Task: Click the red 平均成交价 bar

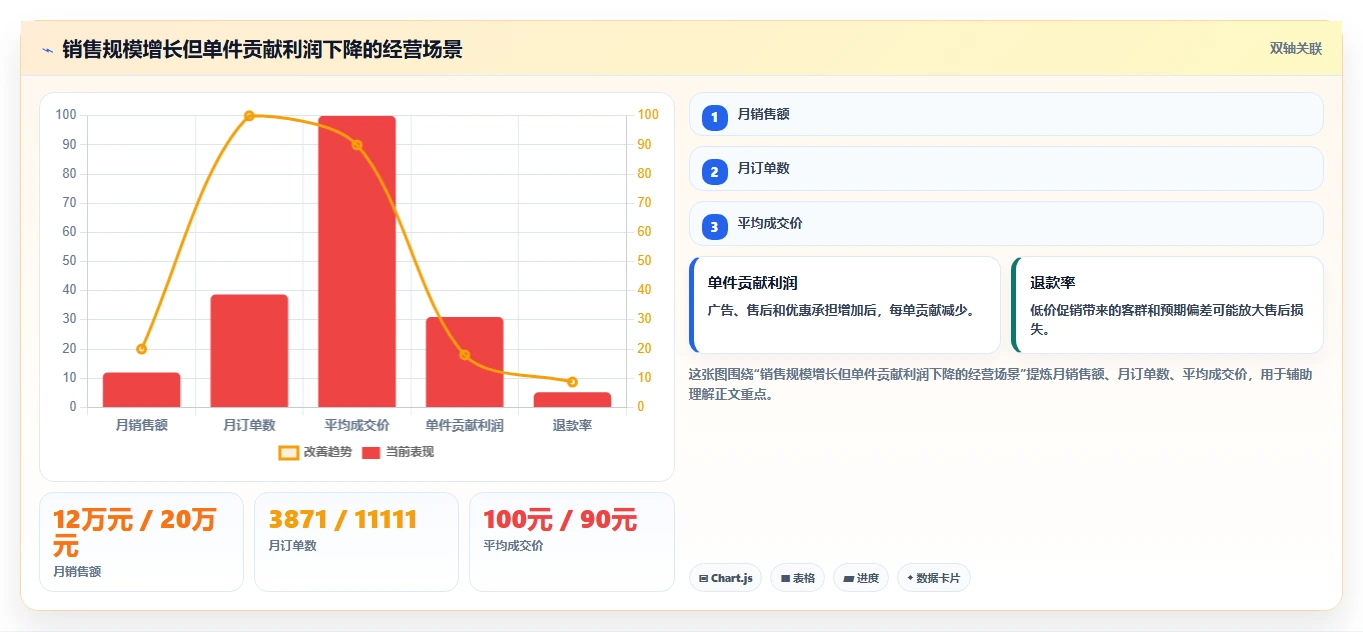Action: [x=357, y=262]
